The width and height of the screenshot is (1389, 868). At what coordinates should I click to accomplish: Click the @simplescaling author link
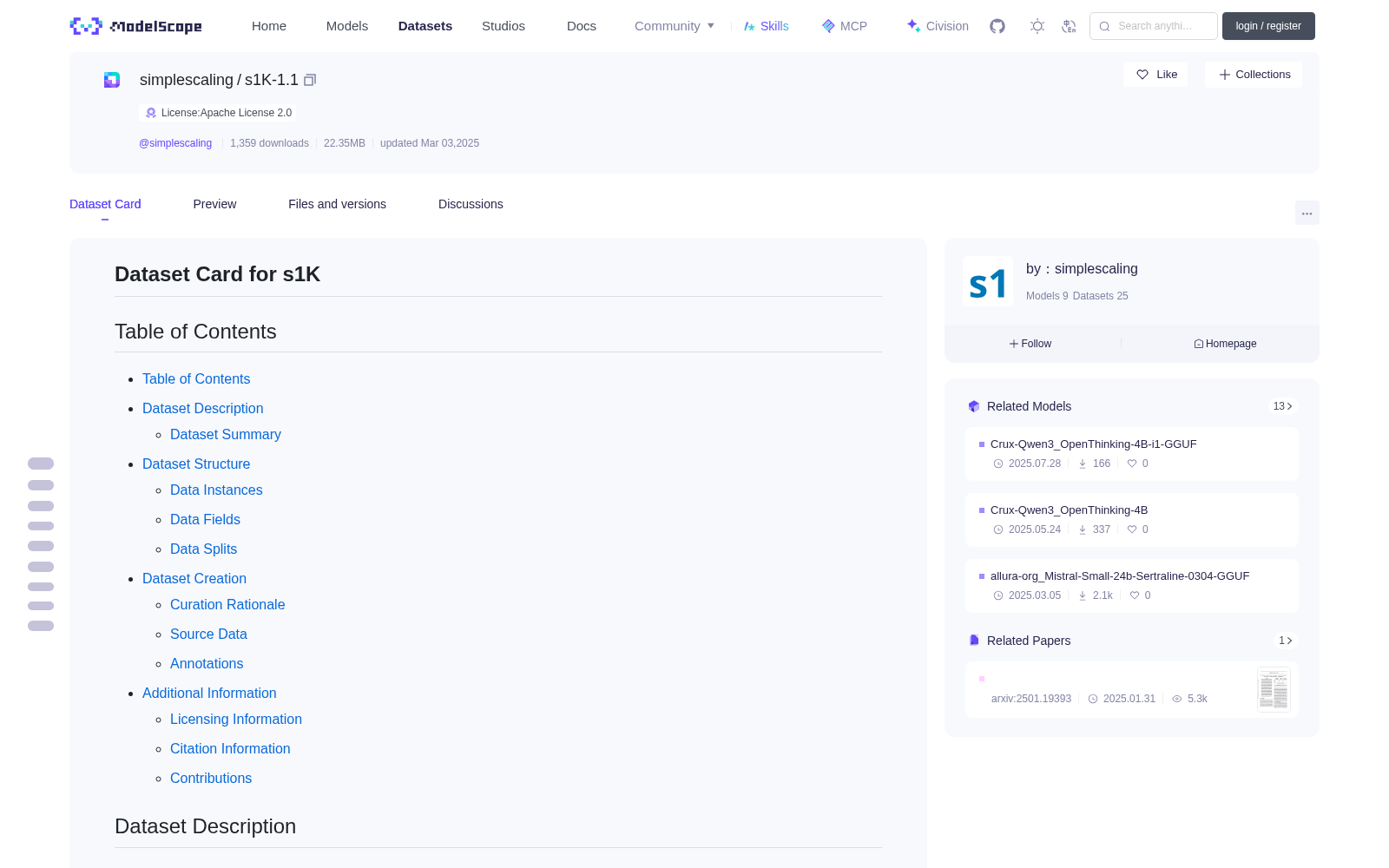[175, 143]
